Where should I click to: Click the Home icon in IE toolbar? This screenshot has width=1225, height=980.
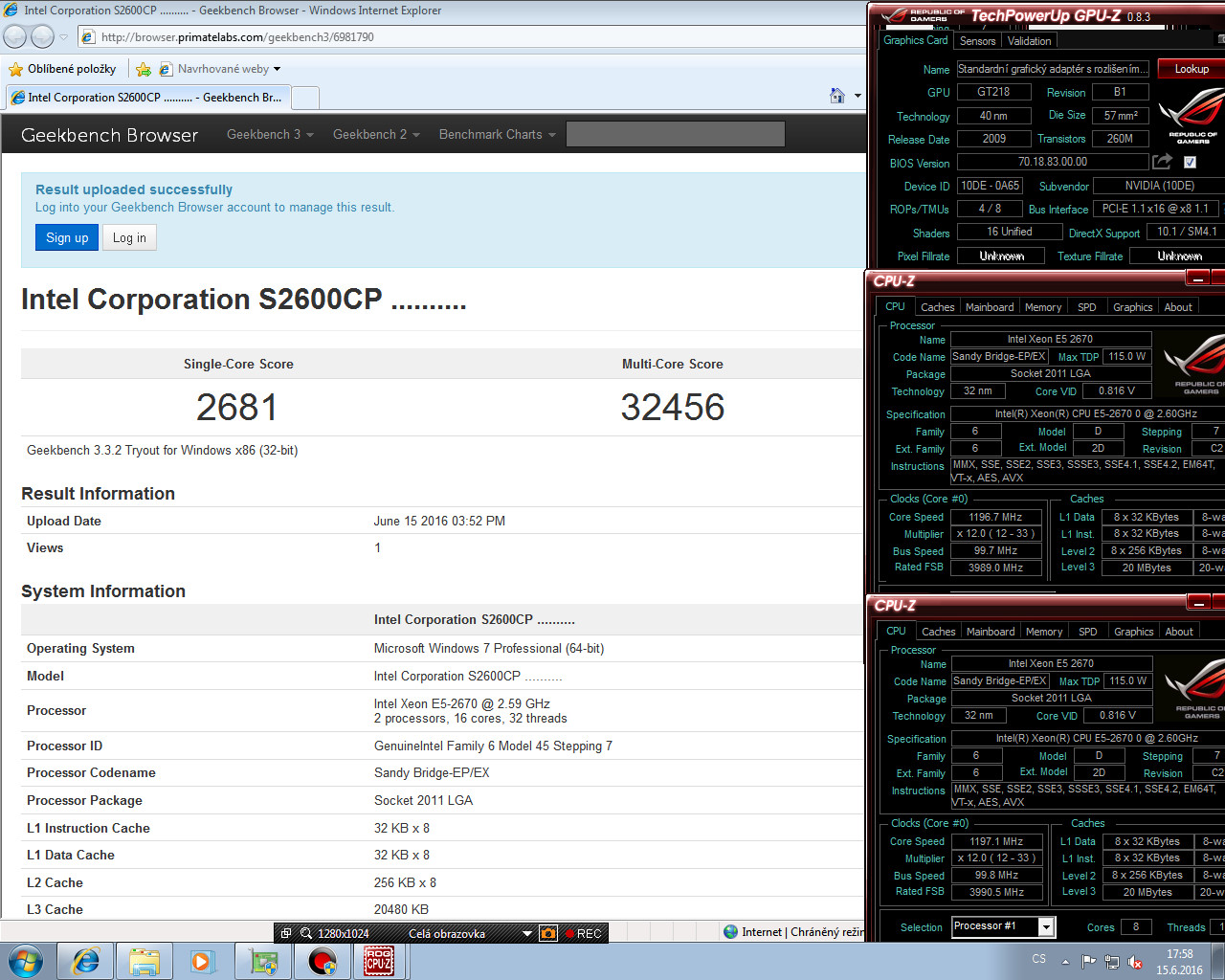coord(837,96)
